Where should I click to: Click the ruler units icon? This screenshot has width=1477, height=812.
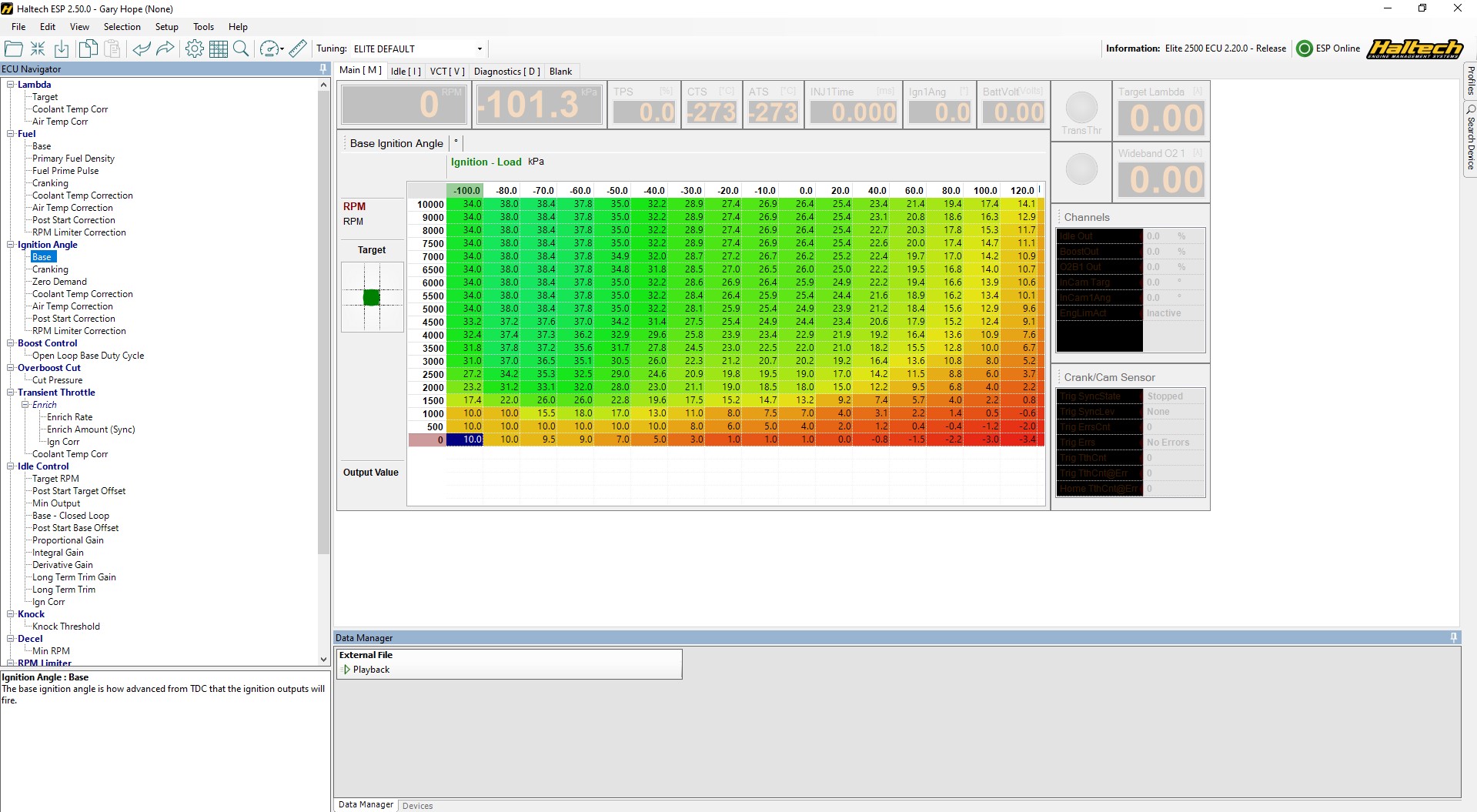click(298, 48)
